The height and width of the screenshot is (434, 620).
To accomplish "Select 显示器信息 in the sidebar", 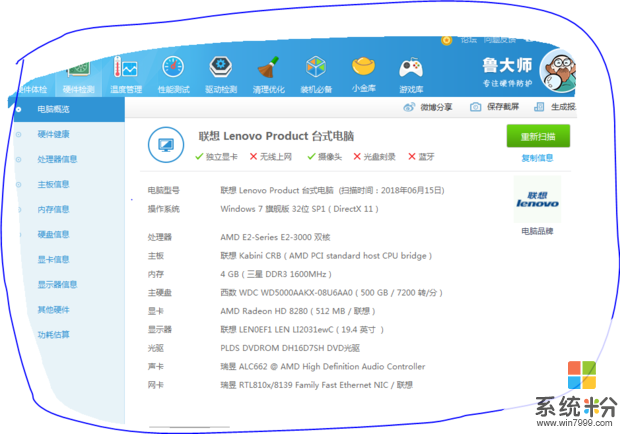I will point(57,285).
